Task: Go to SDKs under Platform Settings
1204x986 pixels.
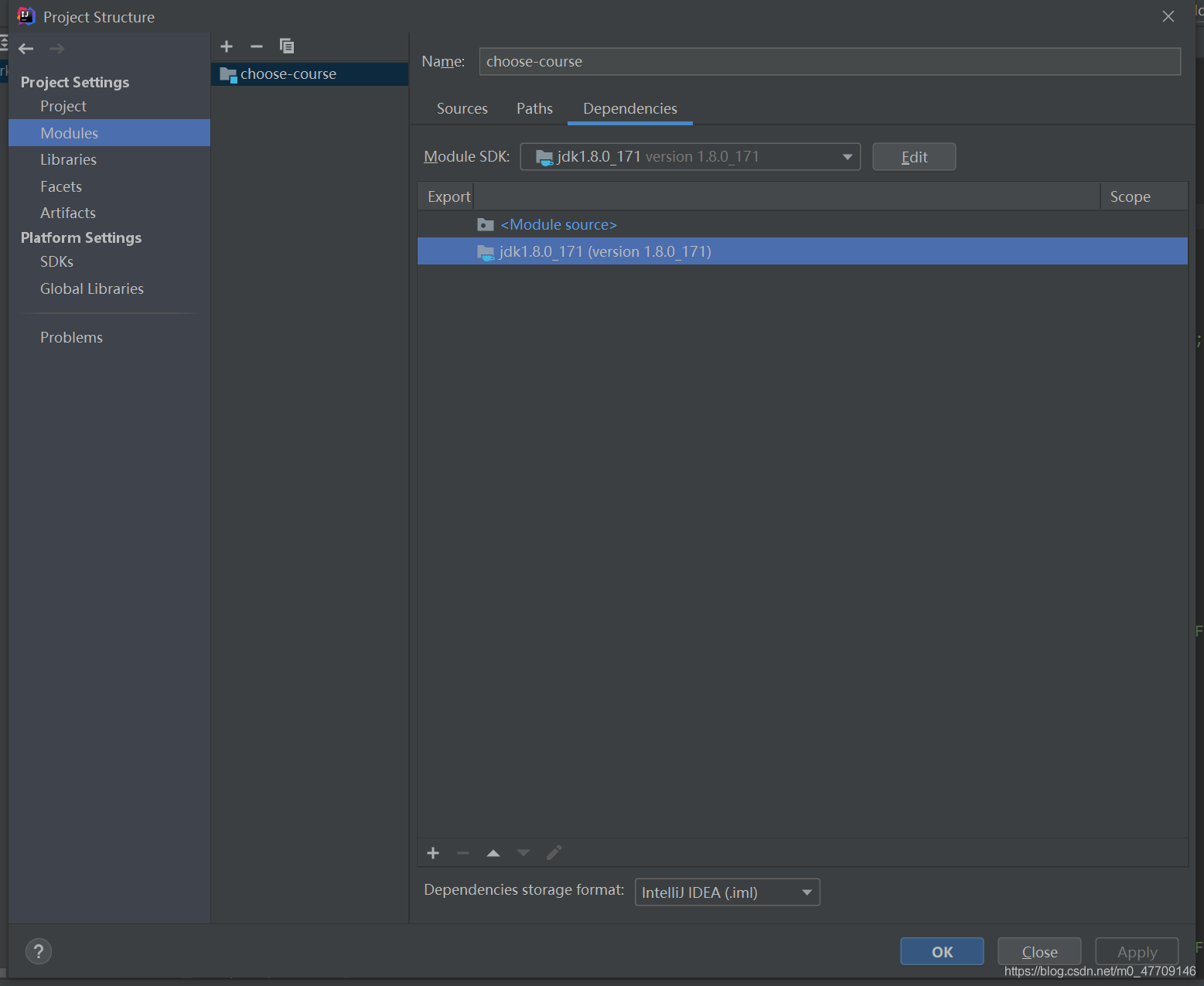Action: coord(56,262)
